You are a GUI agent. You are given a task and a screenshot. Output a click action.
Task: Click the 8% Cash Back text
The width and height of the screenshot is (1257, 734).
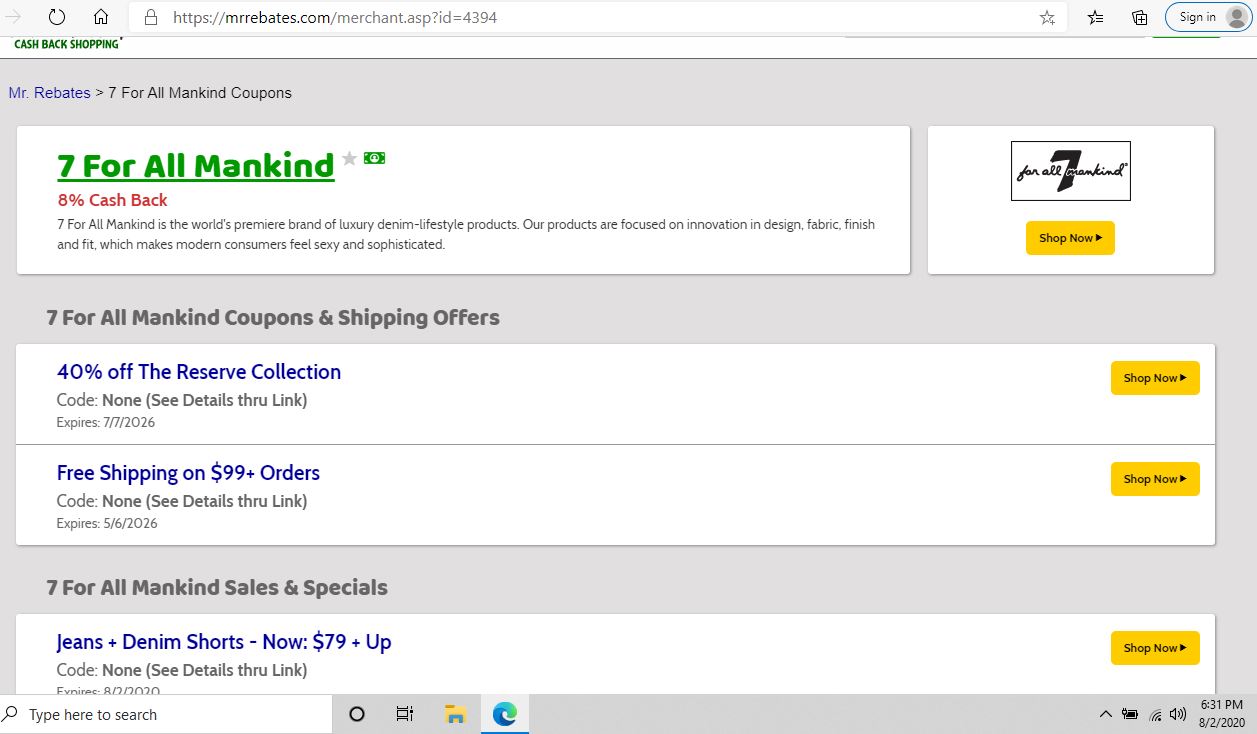112,200
